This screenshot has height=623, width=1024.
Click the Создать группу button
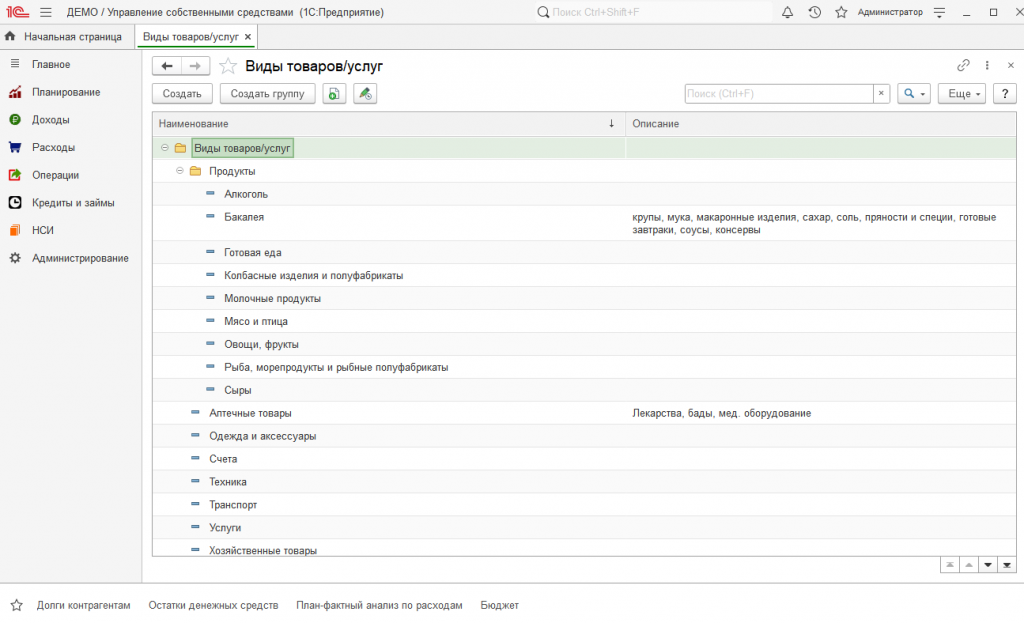pos(267,93)
